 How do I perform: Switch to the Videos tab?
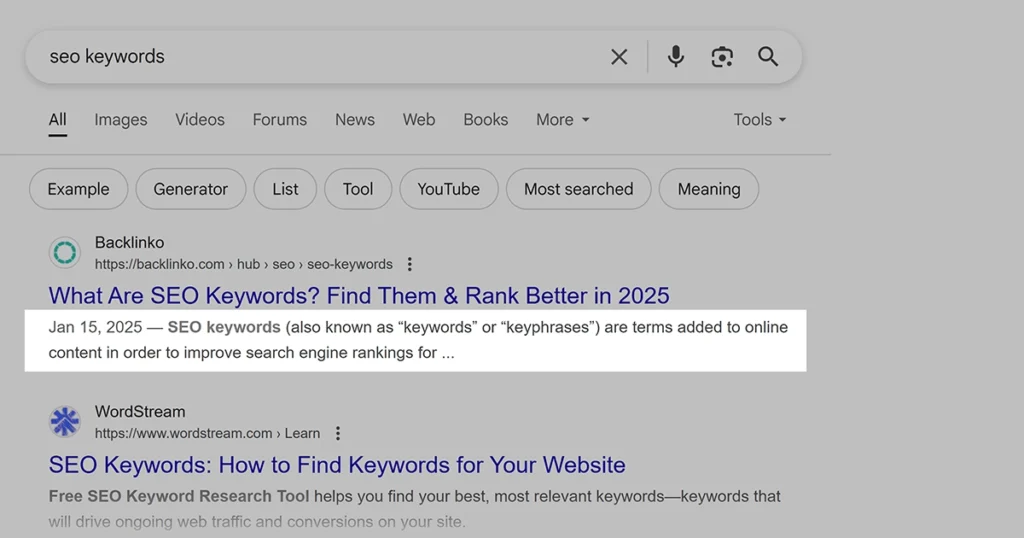pos(200,120)
